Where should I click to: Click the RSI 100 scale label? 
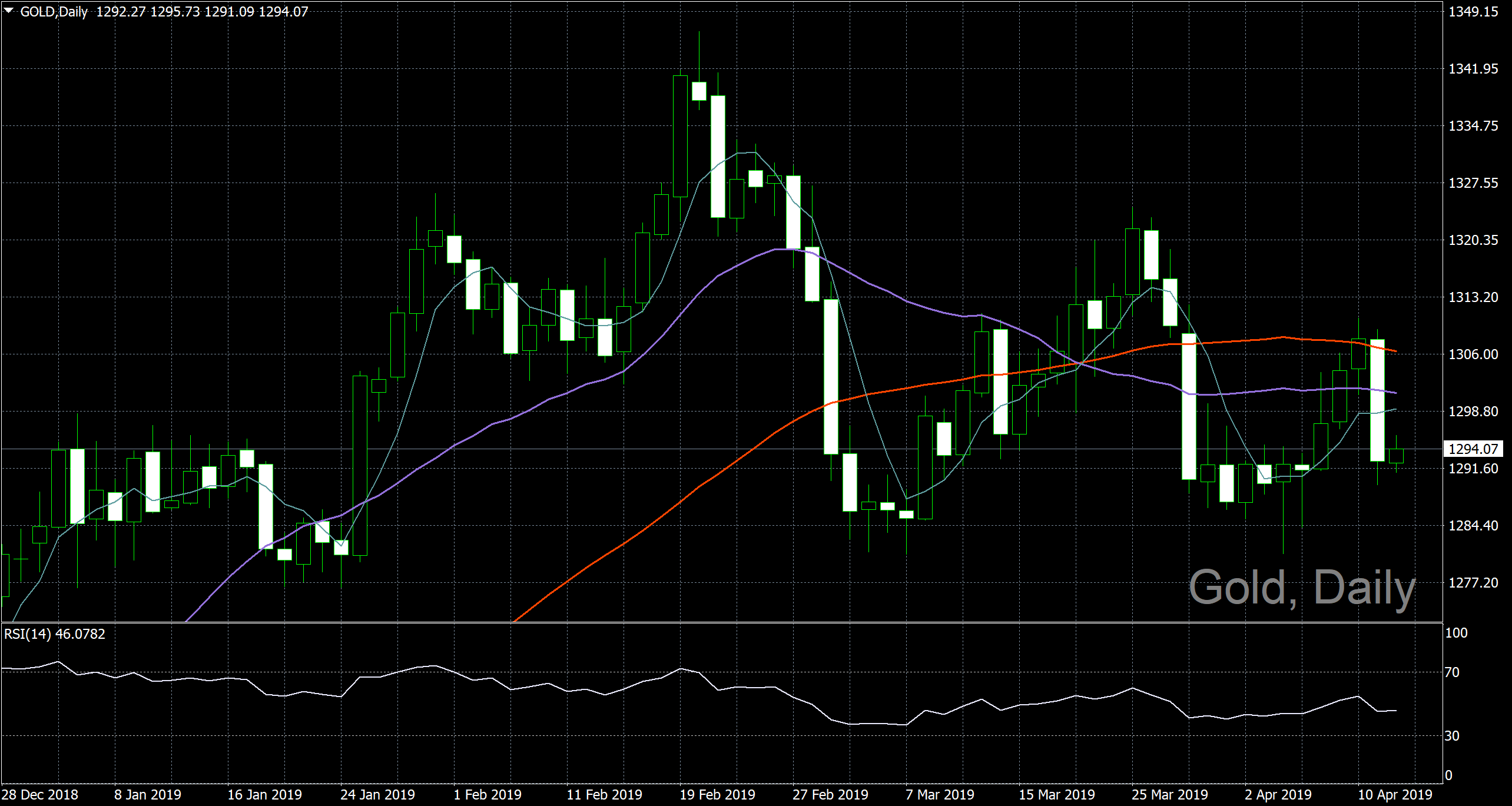[x=1456, y=633]
